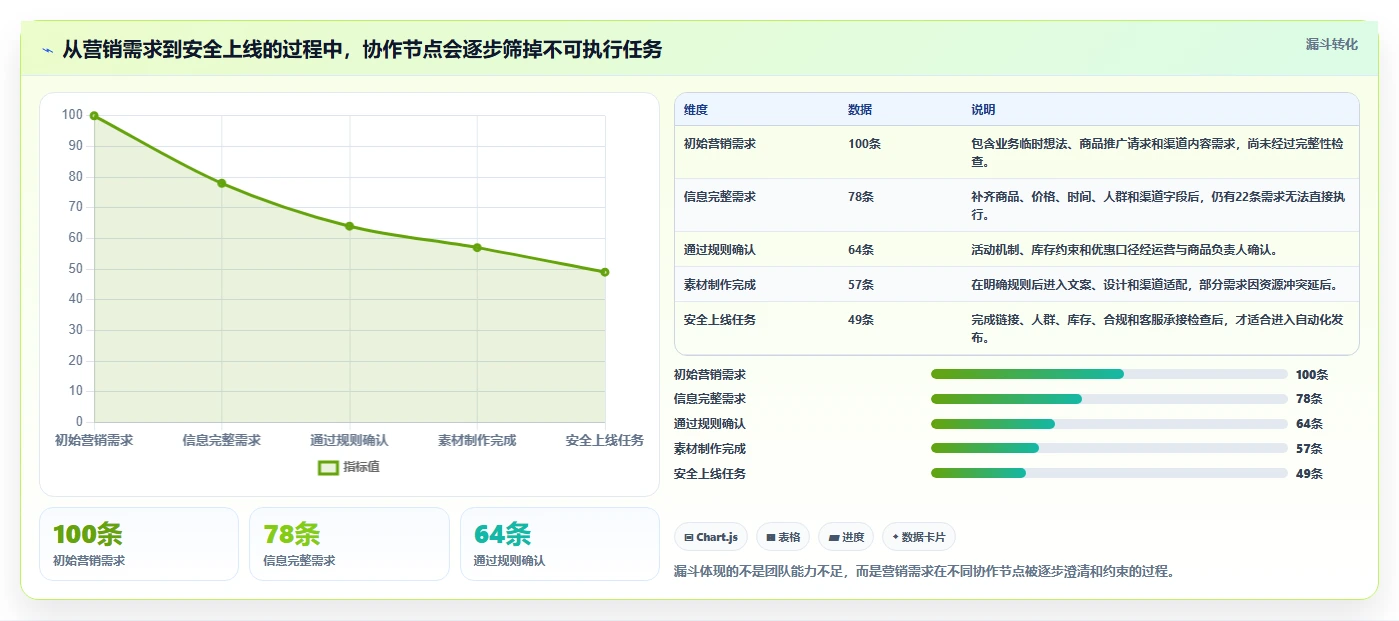The height and width of the screenshot is (621, 1399).
Task: Click the 78条 value in the table
Action: [861, 197]
